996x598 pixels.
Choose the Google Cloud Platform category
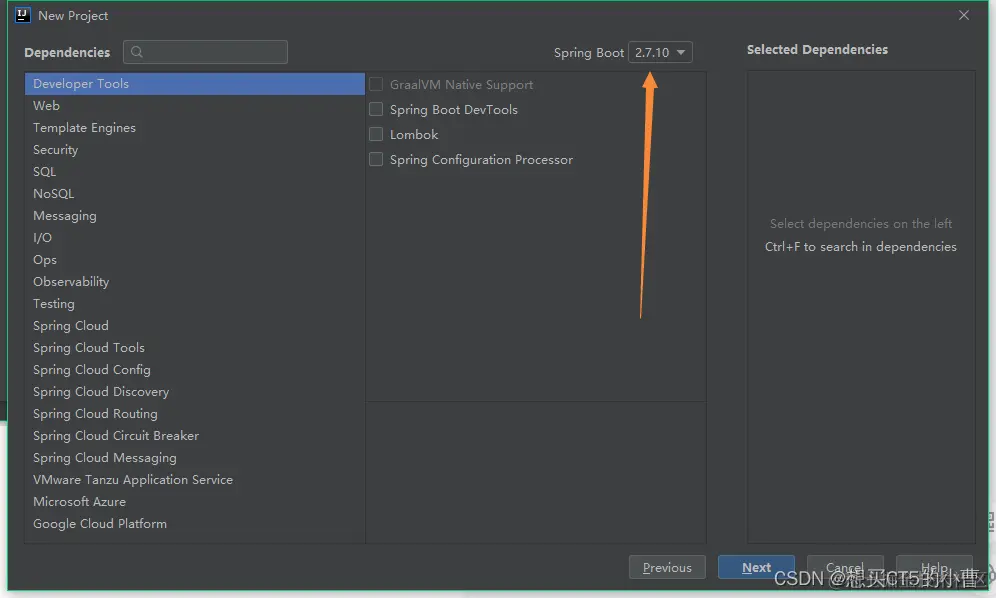pyautogui.click(x=194, y=524)
